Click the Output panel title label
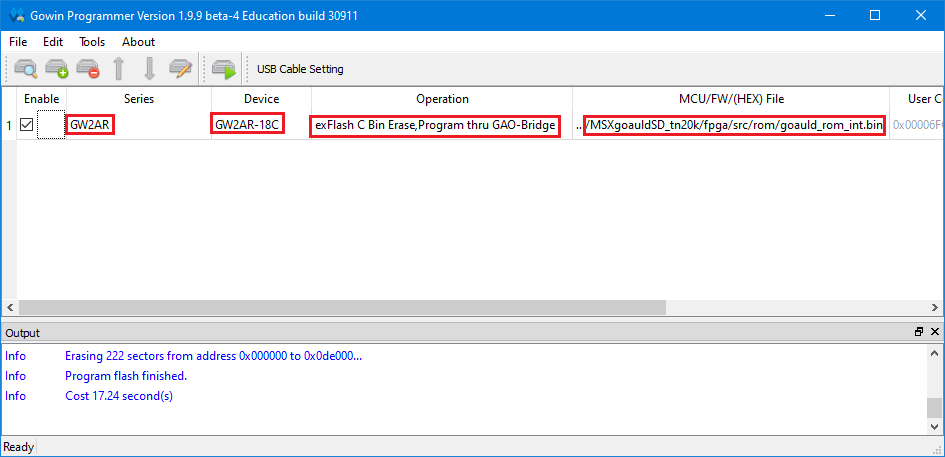Image resolution: width=945 pixels, height=457 pixels. tap(22, 333)
